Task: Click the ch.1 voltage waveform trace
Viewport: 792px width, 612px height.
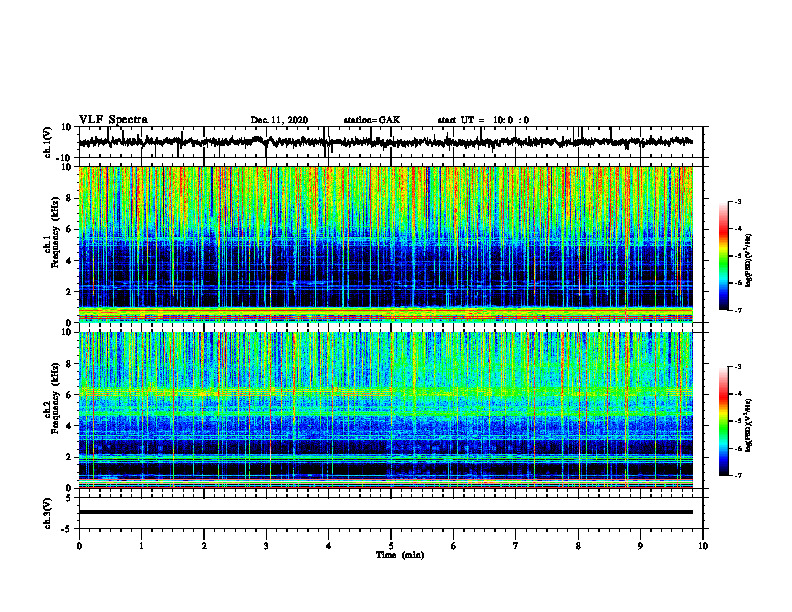Action: [385, 142]
